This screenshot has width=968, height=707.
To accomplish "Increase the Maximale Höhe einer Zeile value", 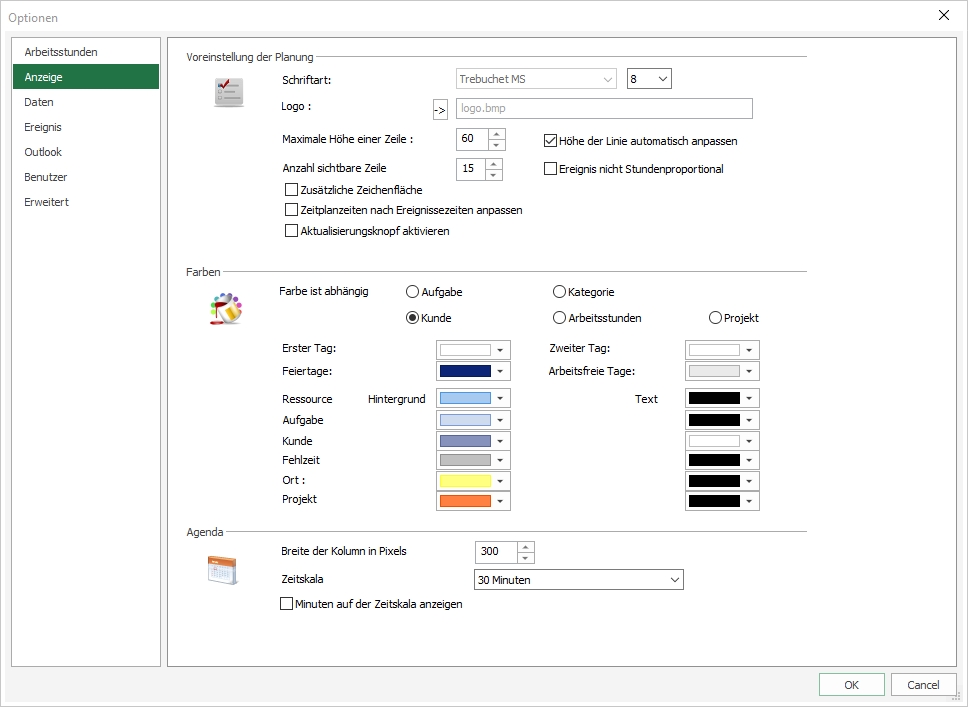I will 497,133.
